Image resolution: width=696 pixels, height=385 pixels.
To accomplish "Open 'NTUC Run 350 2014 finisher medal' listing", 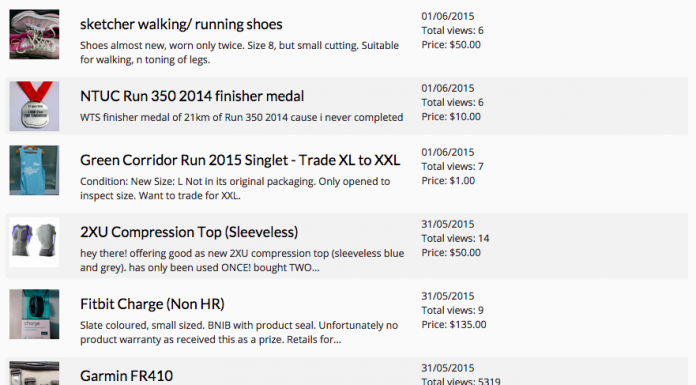I will [x=192, y=96].
